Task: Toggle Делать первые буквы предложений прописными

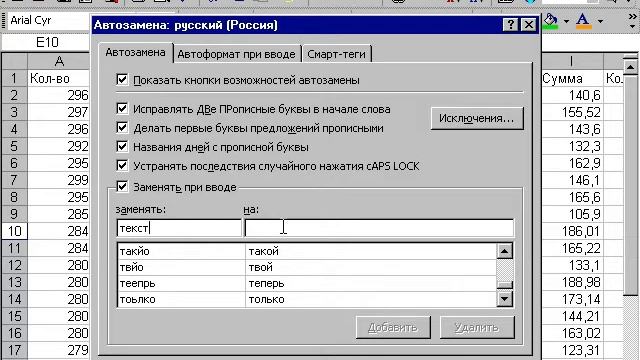Action: (x=122, y=127)
